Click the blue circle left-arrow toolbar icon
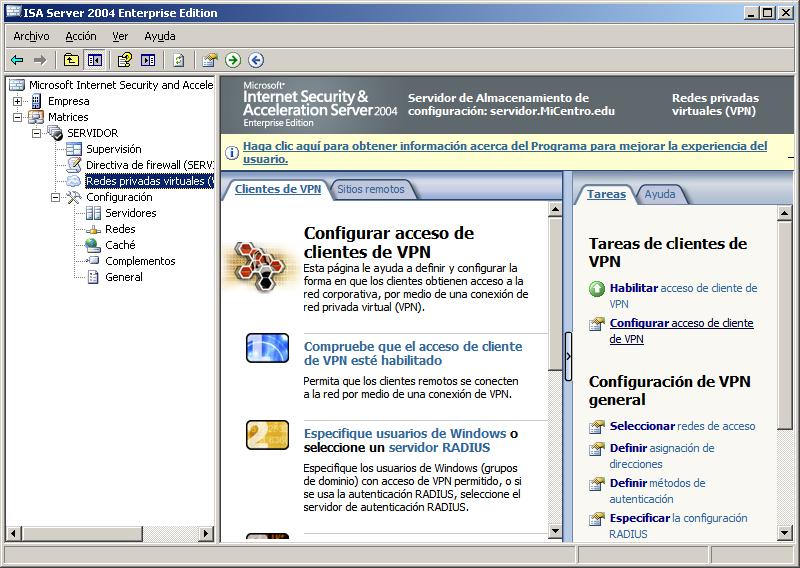This screenshot has height=568, width=800. tap(256, 60)
